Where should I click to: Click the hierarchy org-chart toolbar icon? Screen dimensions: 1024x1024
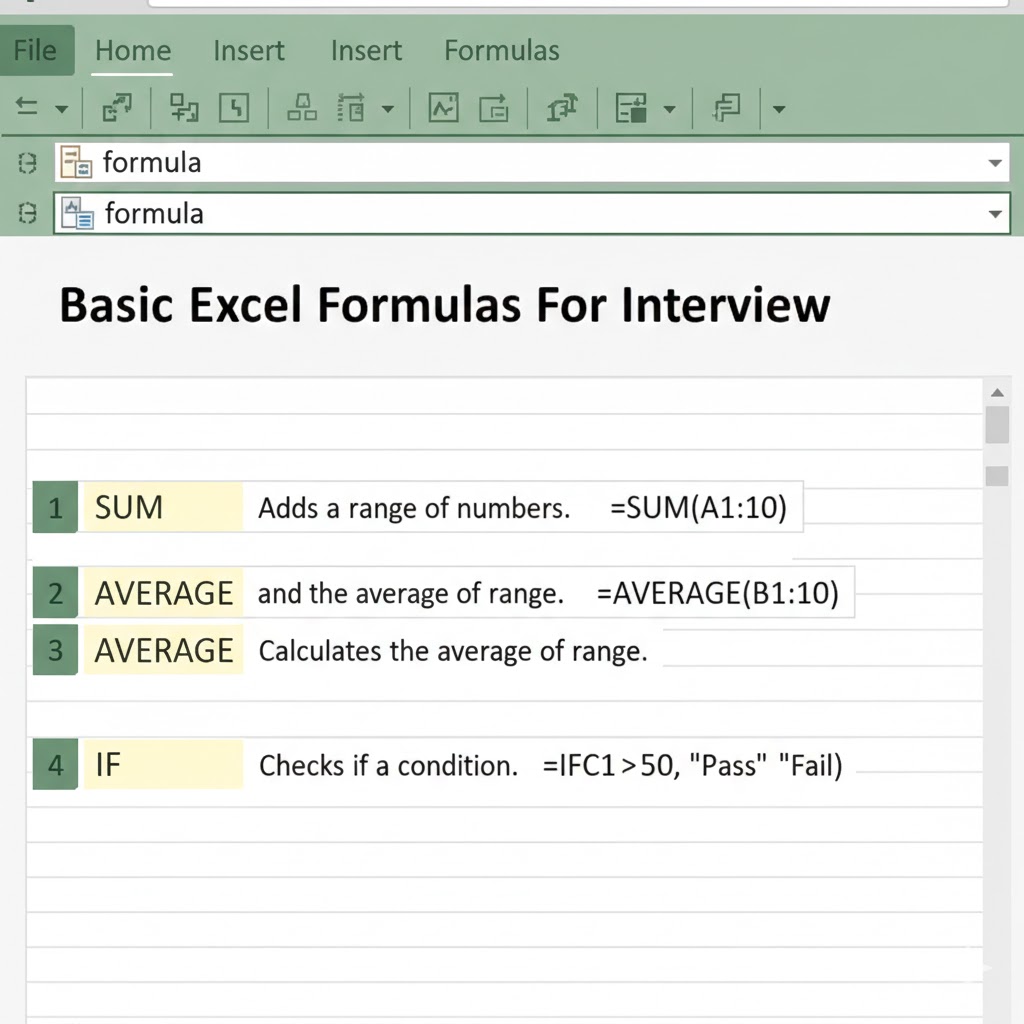[x=302, y=108]
